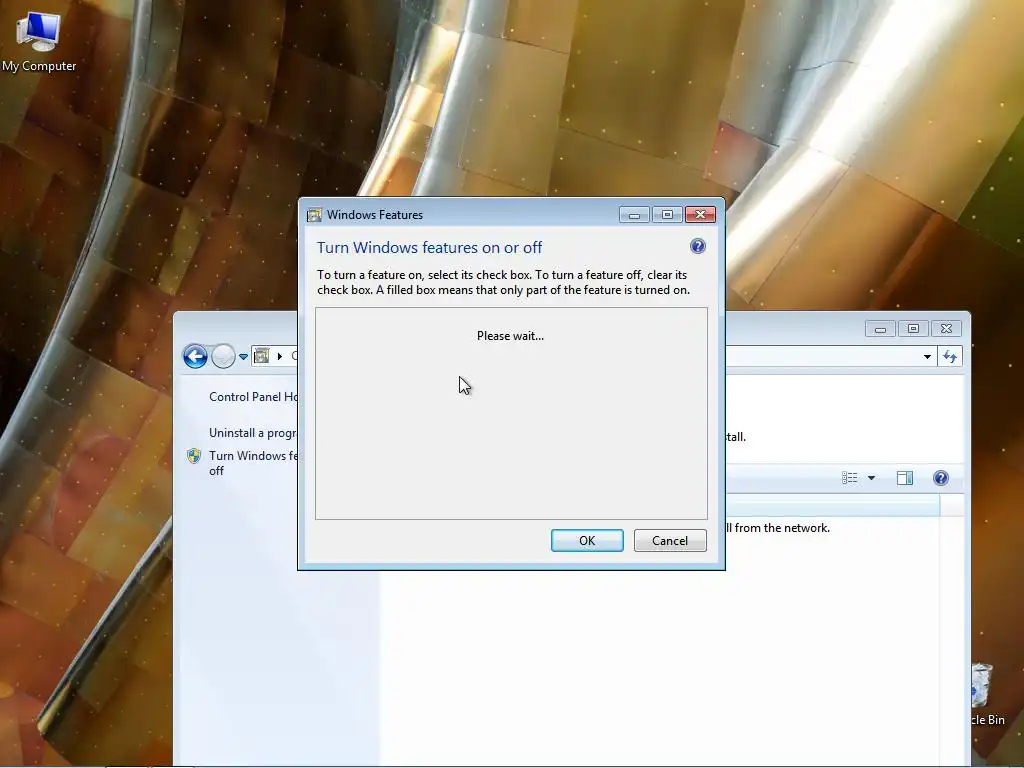Change view using the Views icon
The width and height of the screenshot is (1024, 768).
pyautogui.click(x=850, y=478)
